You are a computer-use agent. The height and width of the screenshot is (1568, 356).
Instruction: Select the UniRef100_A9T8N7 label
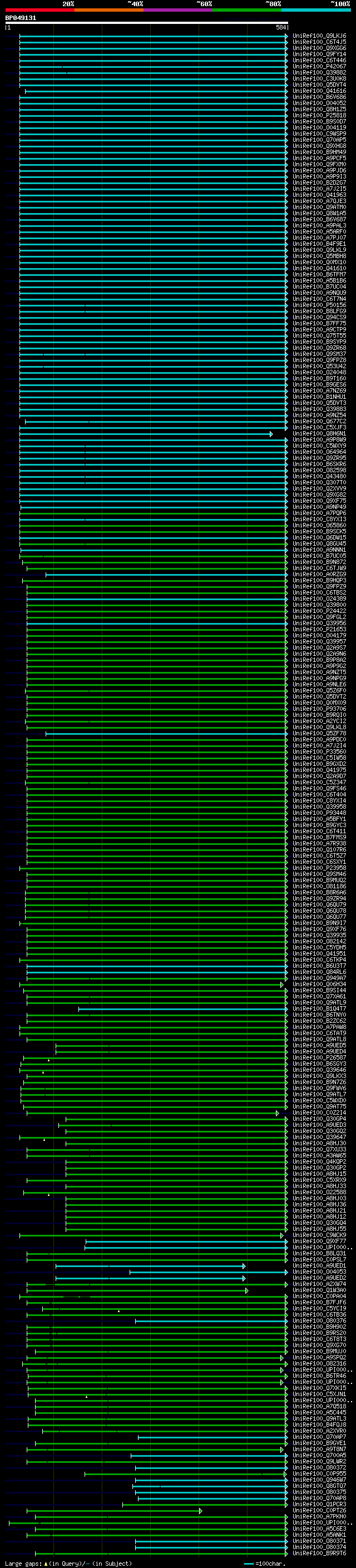[x=319, y=1450]
